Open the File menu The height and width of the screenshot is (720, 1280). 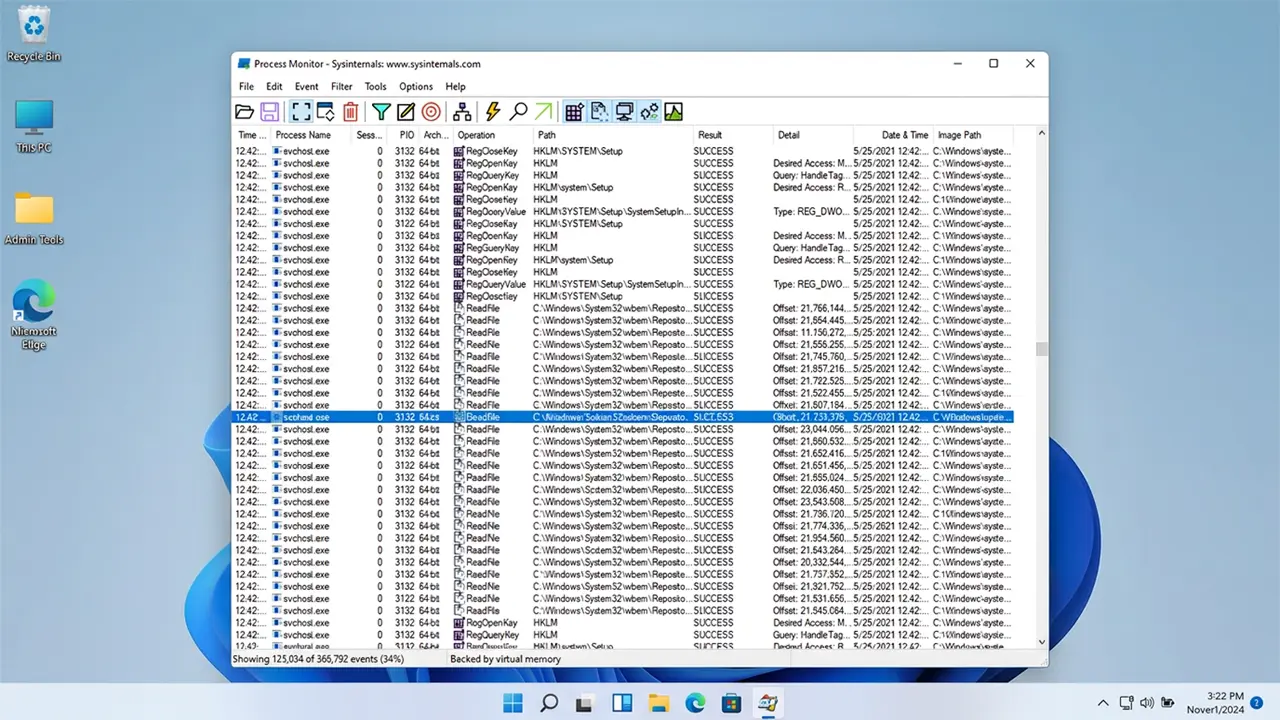coord(246,87)
